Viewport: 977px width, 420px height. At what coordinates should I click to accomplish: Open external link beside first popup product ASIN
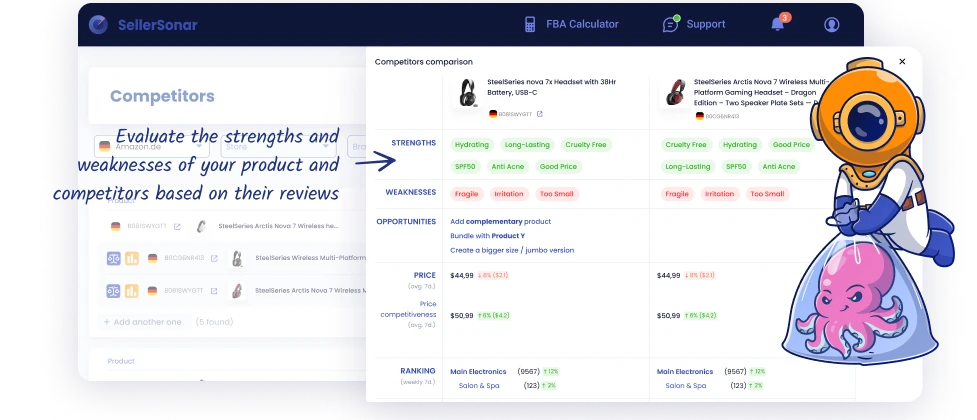coord(540,114)
